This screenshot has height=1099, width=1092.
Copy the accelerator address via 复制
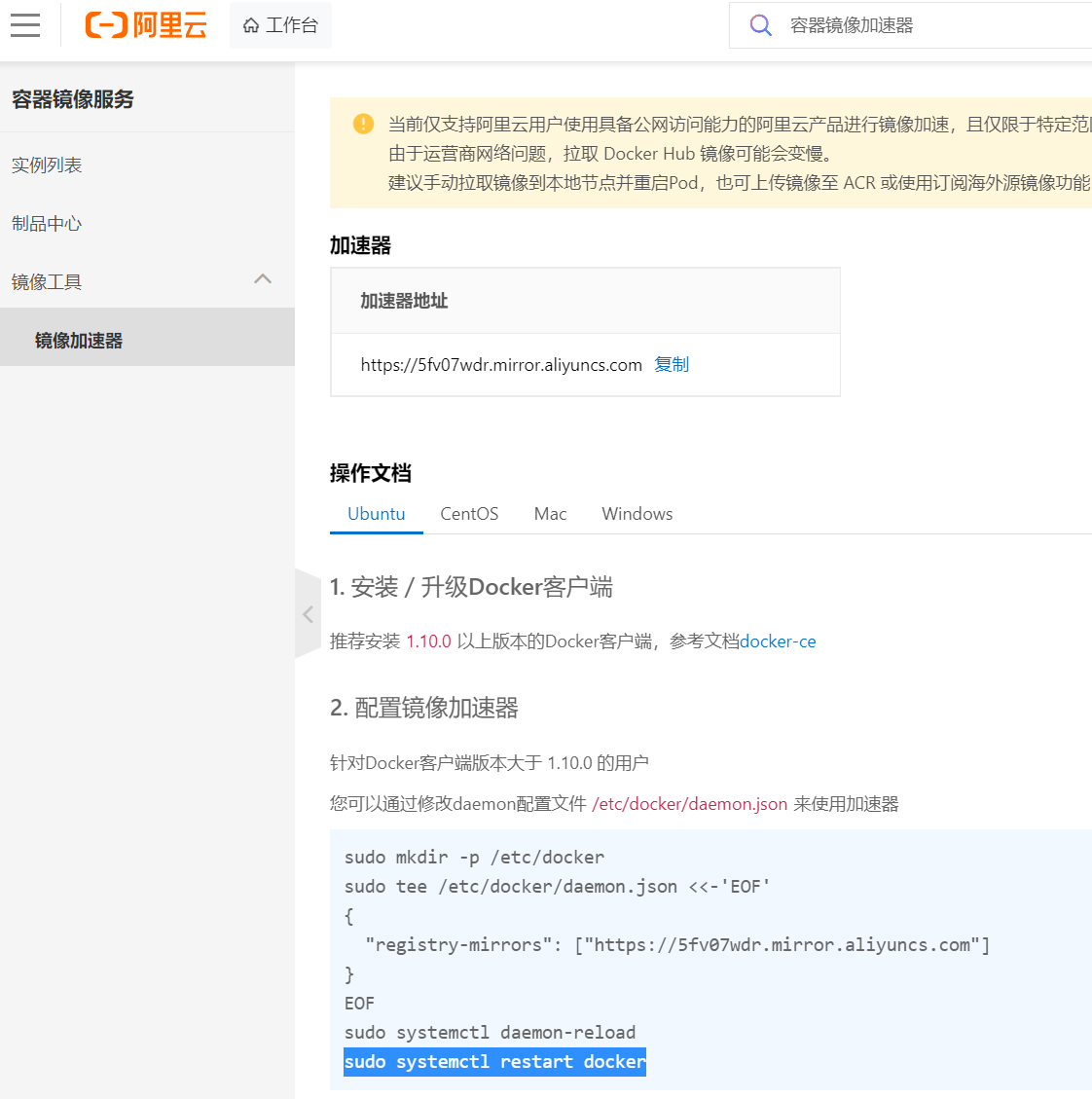click(x=672, y=364)
